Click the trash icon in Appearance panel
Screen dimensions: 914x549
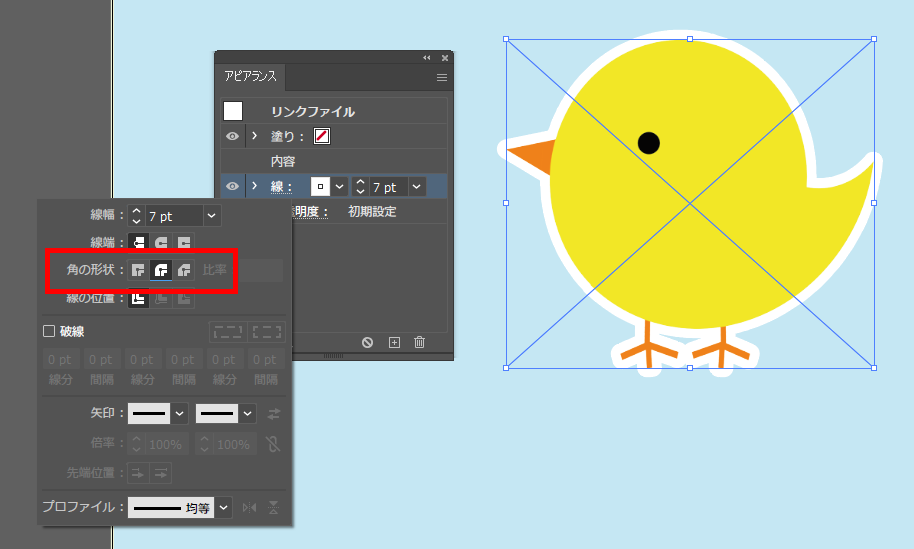tap(419, 342)
